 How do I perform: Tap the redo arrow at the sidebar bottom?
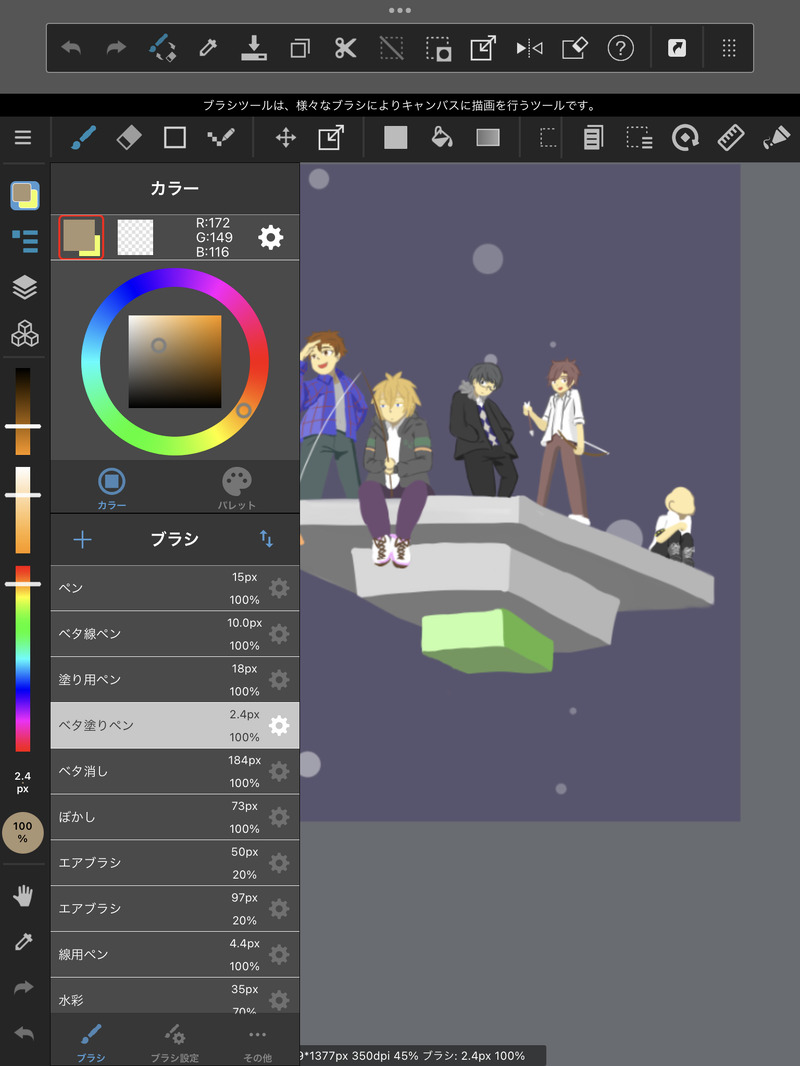[24, 987]
